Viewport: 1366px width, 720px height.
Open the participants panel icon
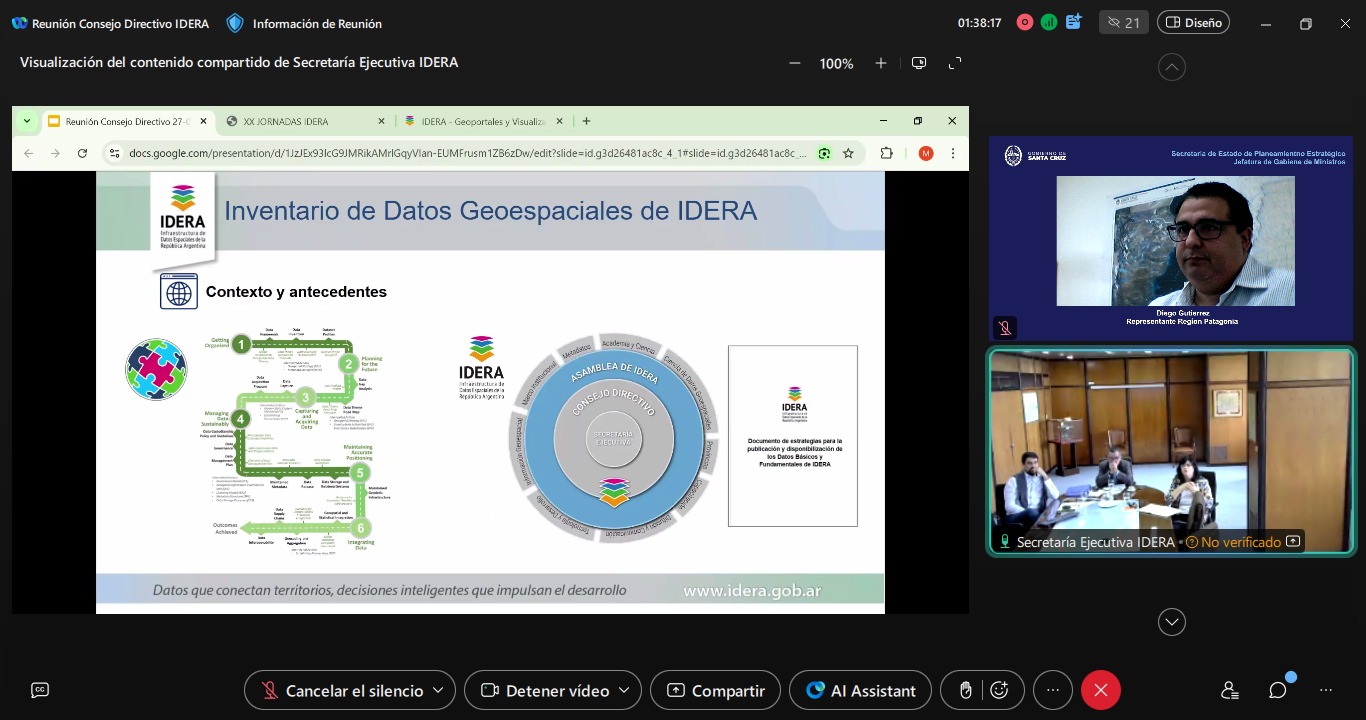(1229, 691)
